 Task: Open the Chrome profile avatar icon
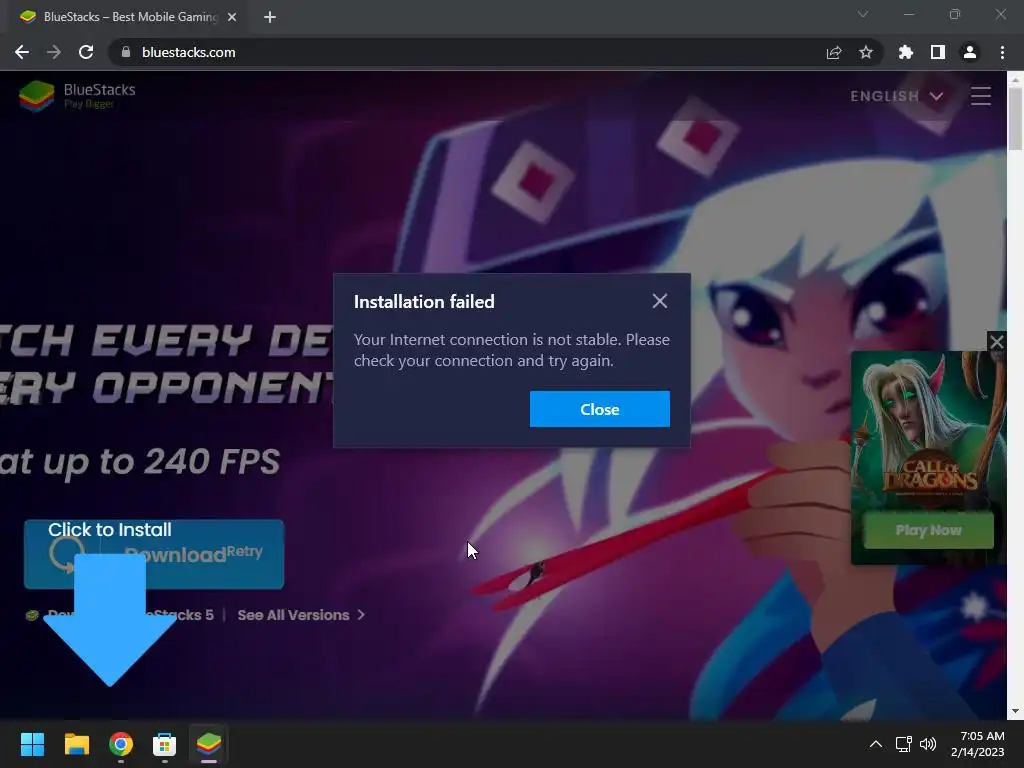point(970,52)
